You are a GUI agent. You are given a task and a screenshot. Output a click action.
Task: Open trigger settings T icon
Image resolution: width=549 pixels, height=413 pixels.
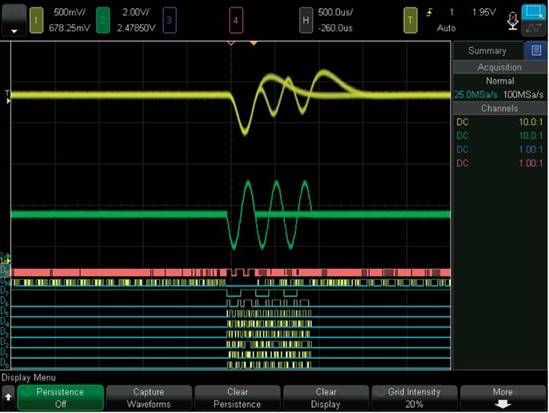[x=410, y=20]
